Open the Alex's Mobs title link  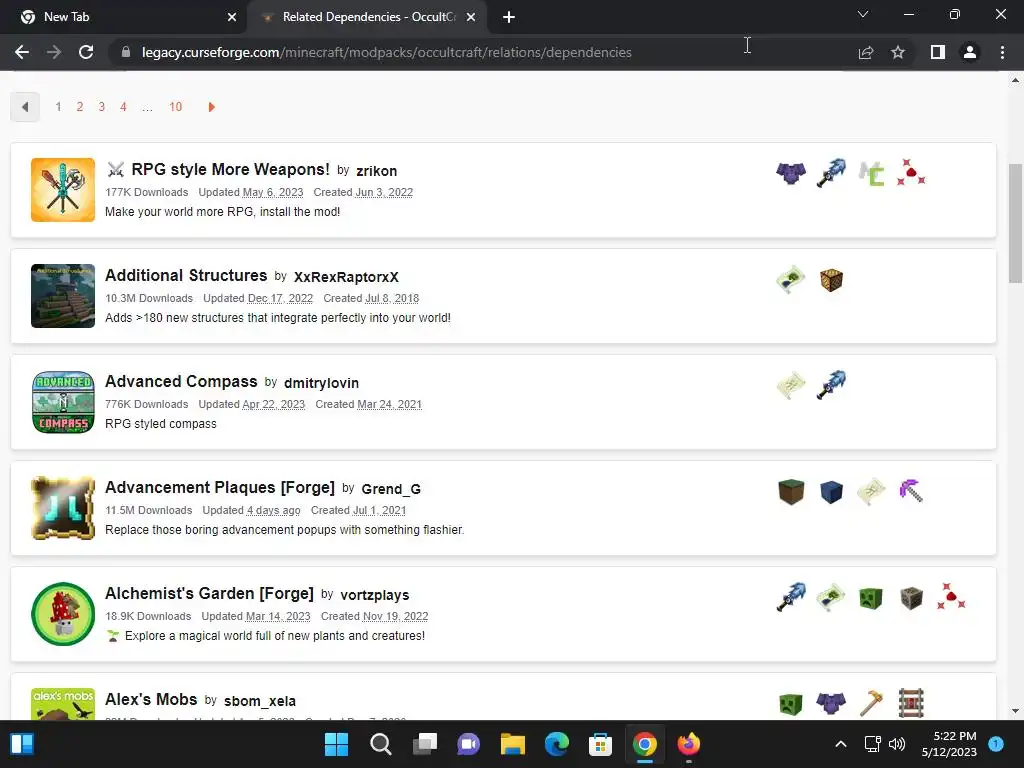click(x=151, y=699)
